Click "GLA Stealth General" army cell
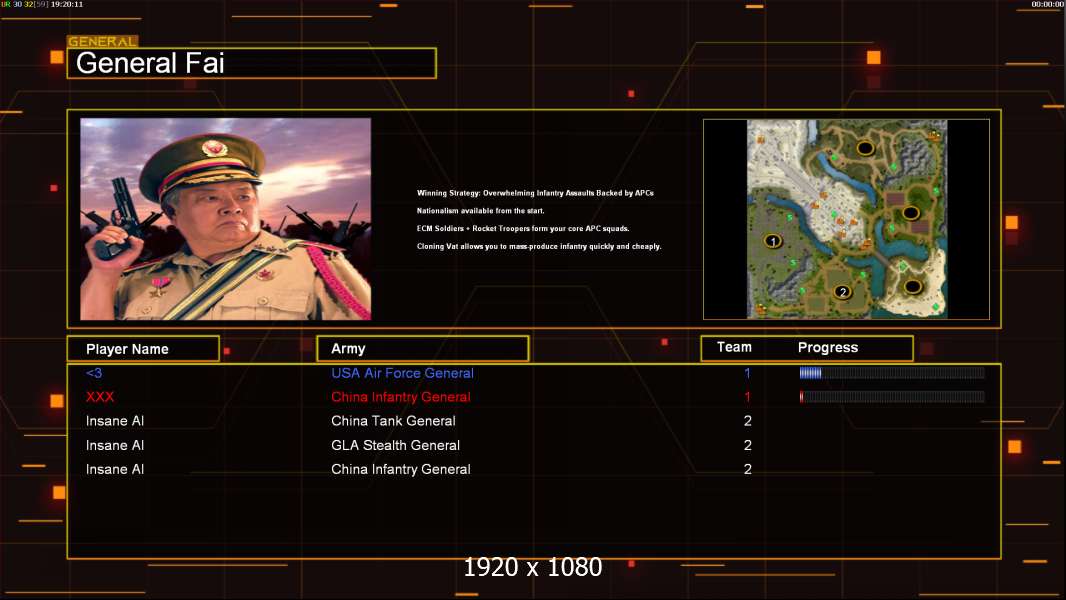The width and height of the screenshot is (1066, 600). [396, 445]
